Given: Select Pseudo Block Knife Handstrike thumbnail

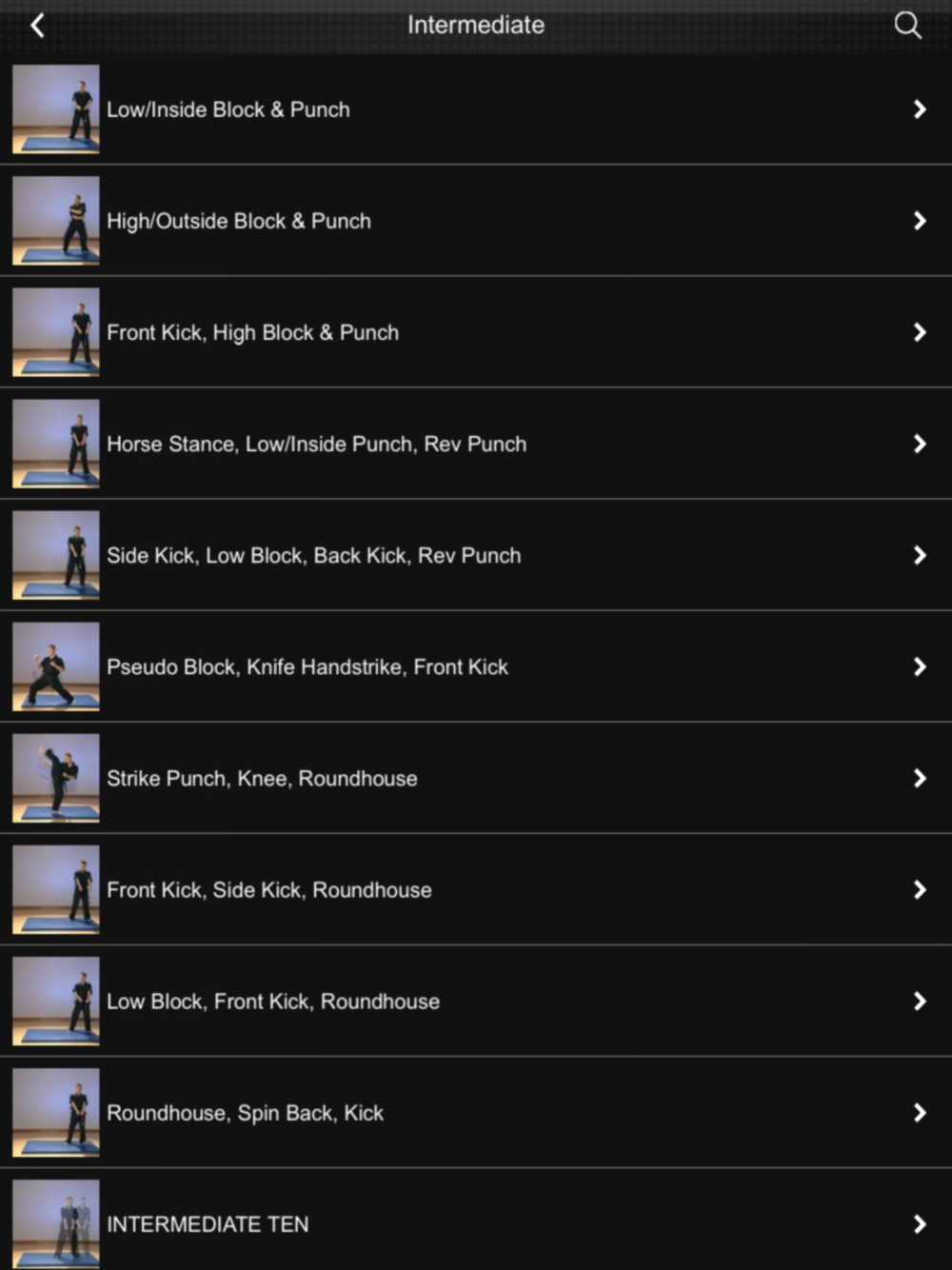Looking at the screenshot, I should pos(56,666).
